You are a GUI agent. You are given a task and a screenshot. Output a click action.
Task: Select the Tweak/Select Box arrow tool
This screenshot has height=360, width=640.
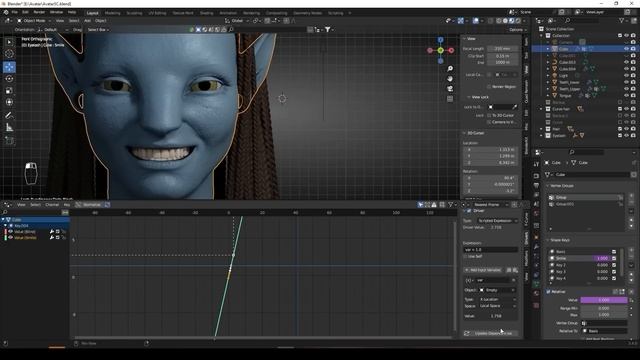[9, 42]
